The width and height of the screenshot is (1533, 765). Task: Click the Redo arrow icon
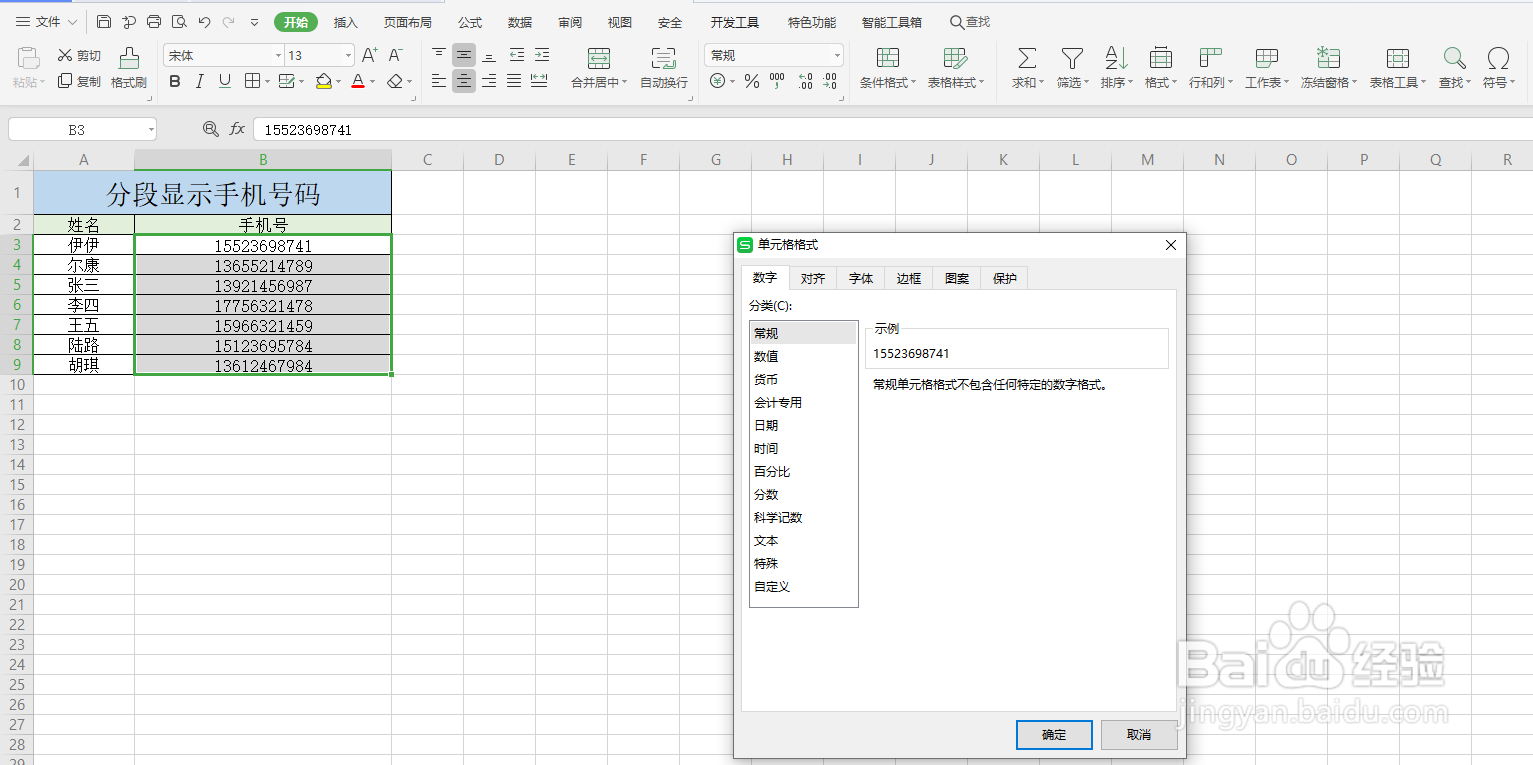228,22
